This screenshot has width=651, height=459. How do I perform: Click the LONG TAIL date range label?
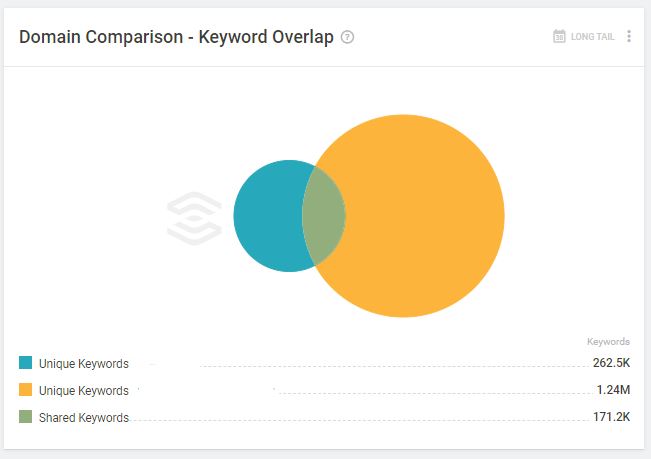coord(592,37)
